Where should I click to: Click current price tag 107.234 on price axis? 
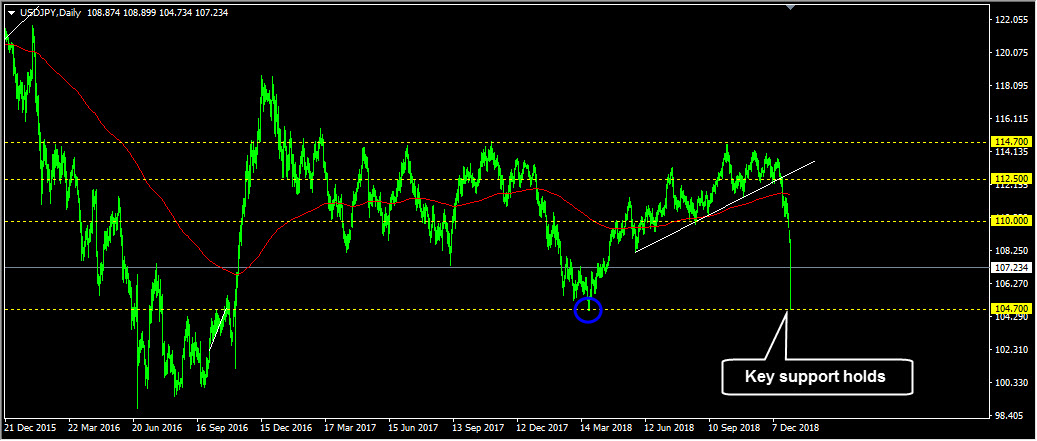(x=1011, y=268)
